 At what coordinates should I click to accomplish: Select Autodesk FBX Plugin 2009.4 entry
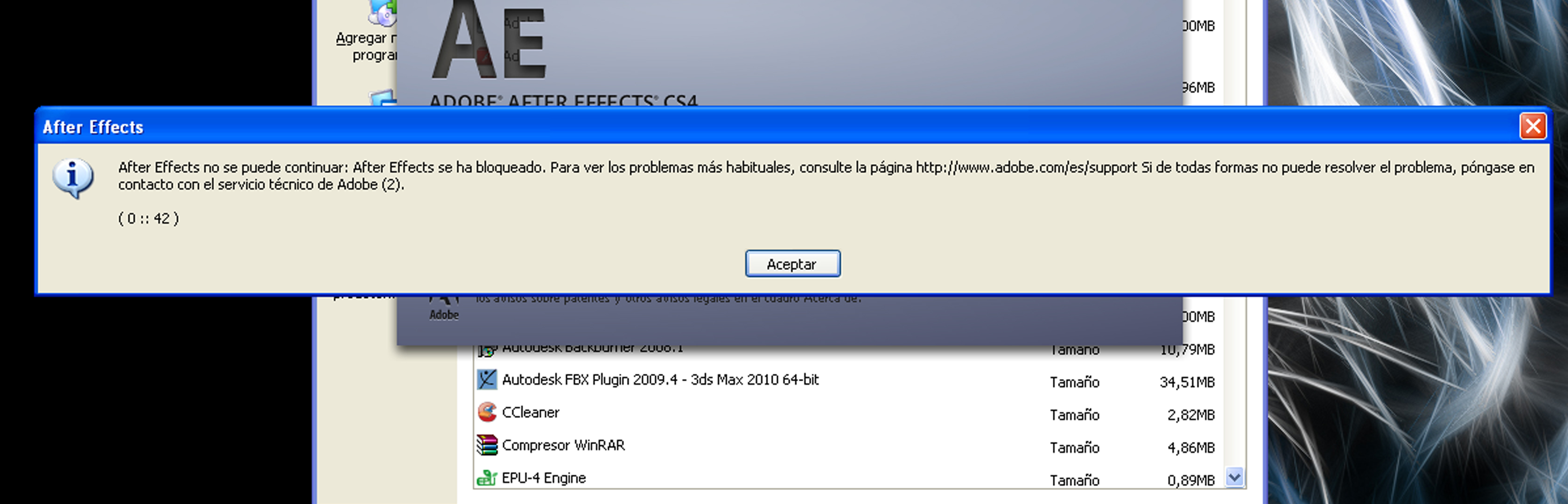point(660,380)
